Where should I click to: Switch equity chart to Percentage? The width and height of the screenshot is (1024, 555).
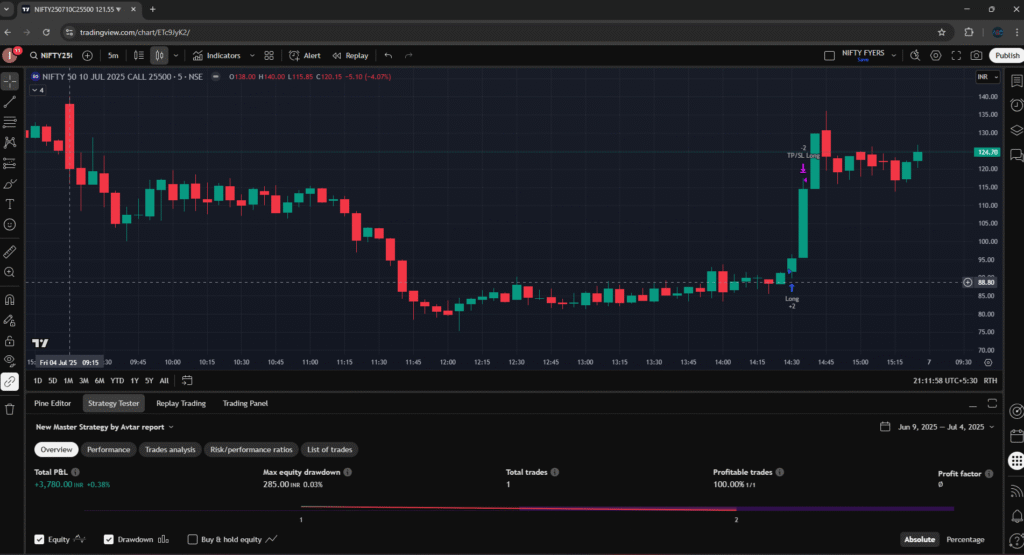point(965,539)
